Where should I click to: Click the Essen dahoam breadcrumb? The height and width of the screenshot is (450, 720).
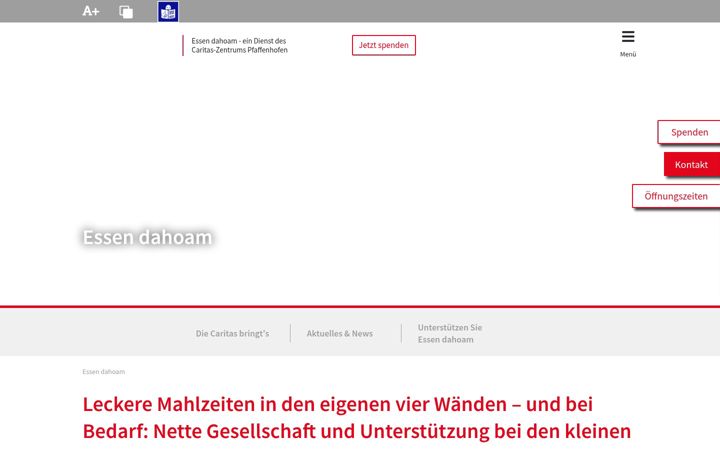tap(104, 371)
